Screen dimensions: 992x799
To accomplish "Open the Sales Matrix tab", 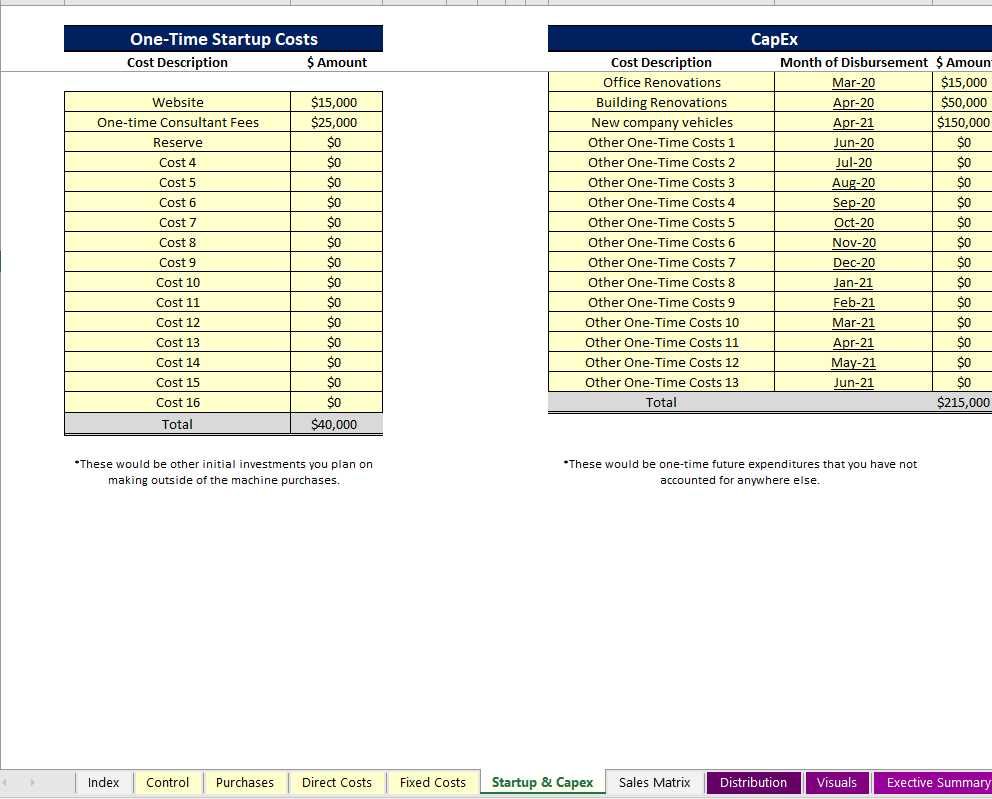I will (655, 783).
